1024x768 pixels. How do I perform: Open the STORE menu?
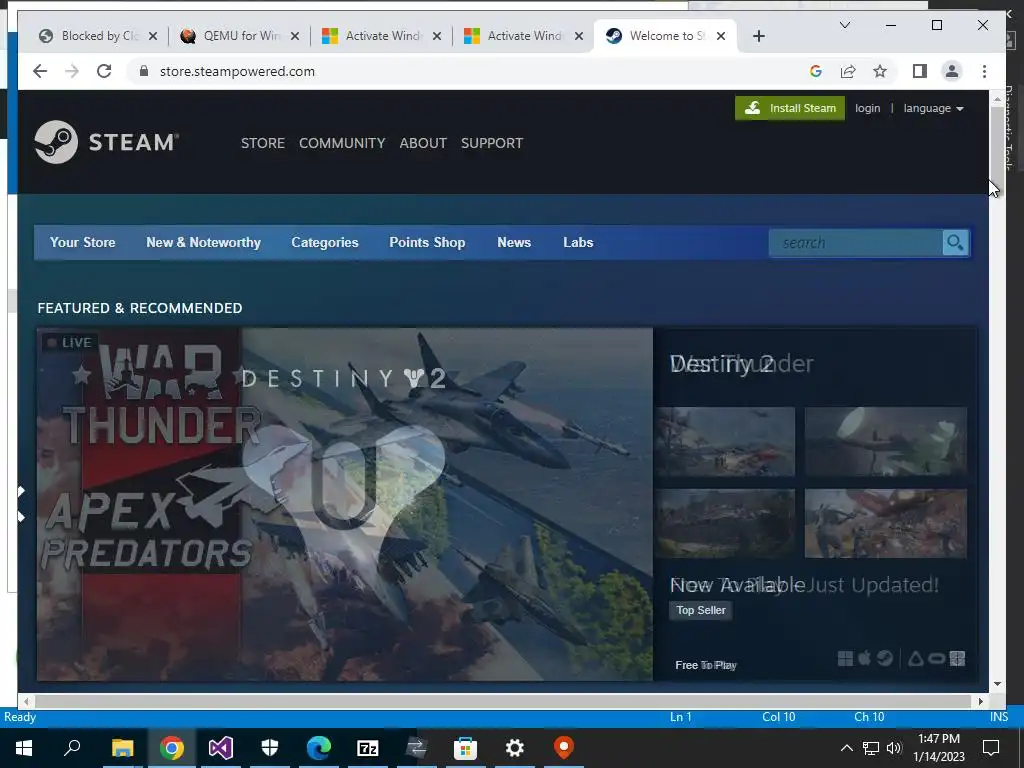(263, 143)
